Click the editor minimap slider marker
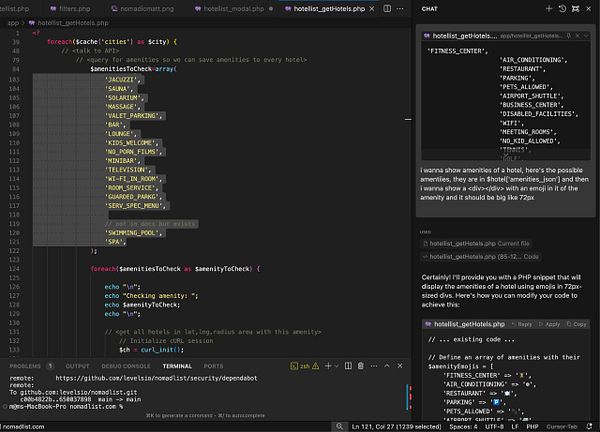The width and height of the screenshot is (600, 432). pyautogui.click(x=408, y=119)
